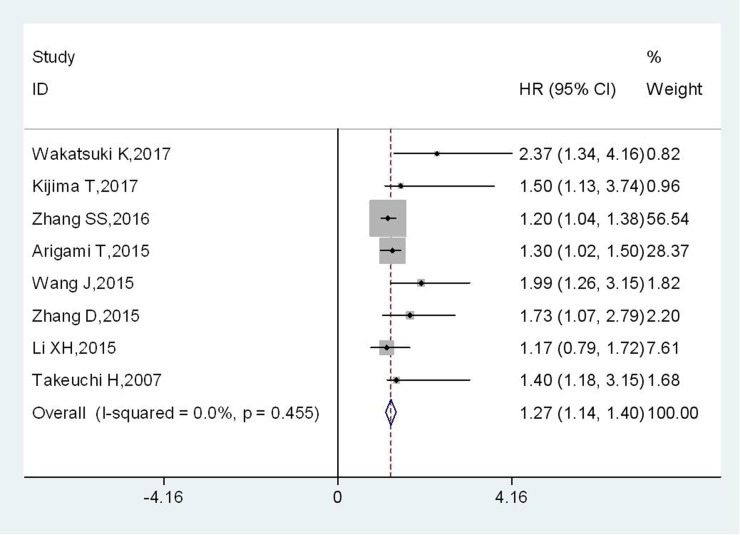The image size is (740, 535).
Task: Click the blue overall effect diamond
Action: coord(390,412)
